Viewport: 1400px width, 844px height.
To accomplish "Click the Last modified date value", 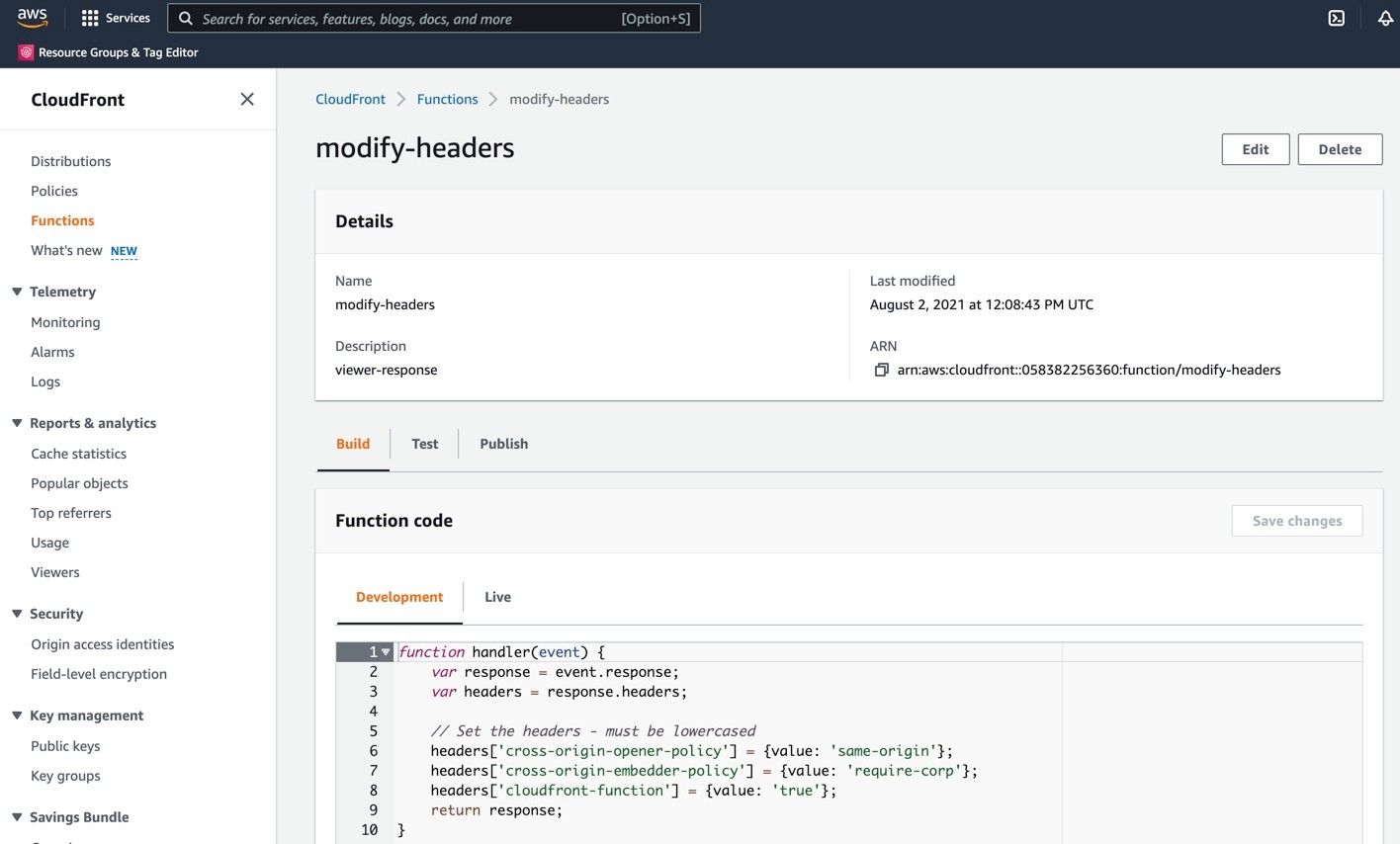I will click(982, 304).
